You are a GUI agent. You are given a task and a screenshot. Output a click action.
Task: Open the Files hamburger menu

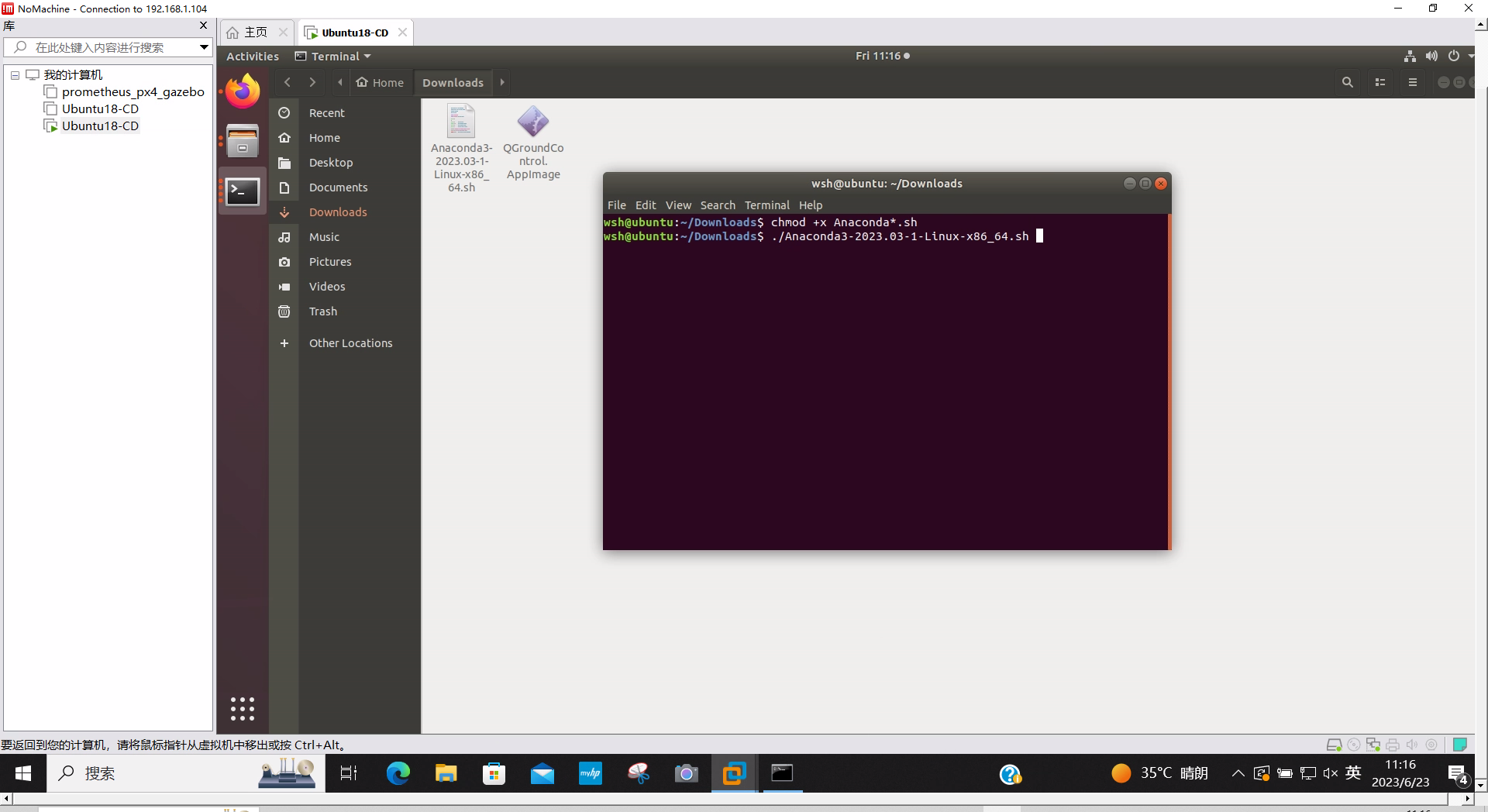1413,82
